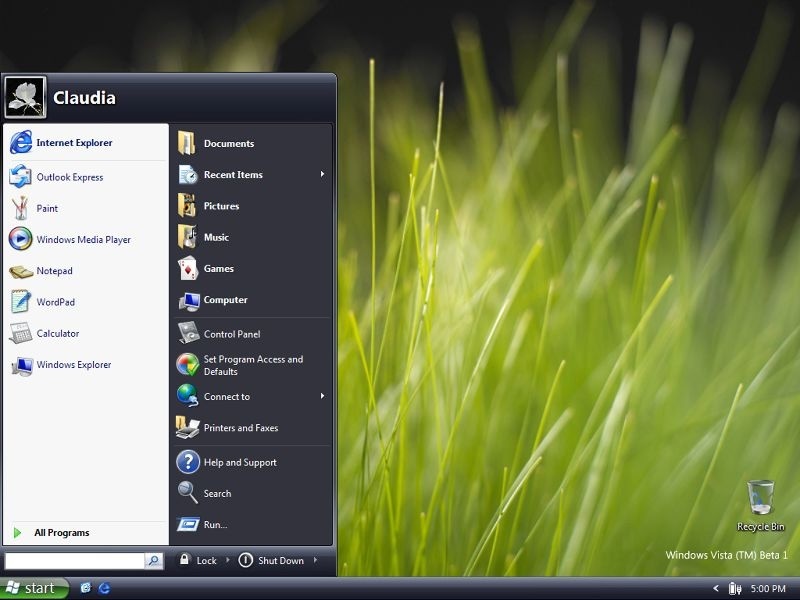Expand the Recent Items submenu
The width and height of the screenshot is (800, 600).
(x=234, y=174)
